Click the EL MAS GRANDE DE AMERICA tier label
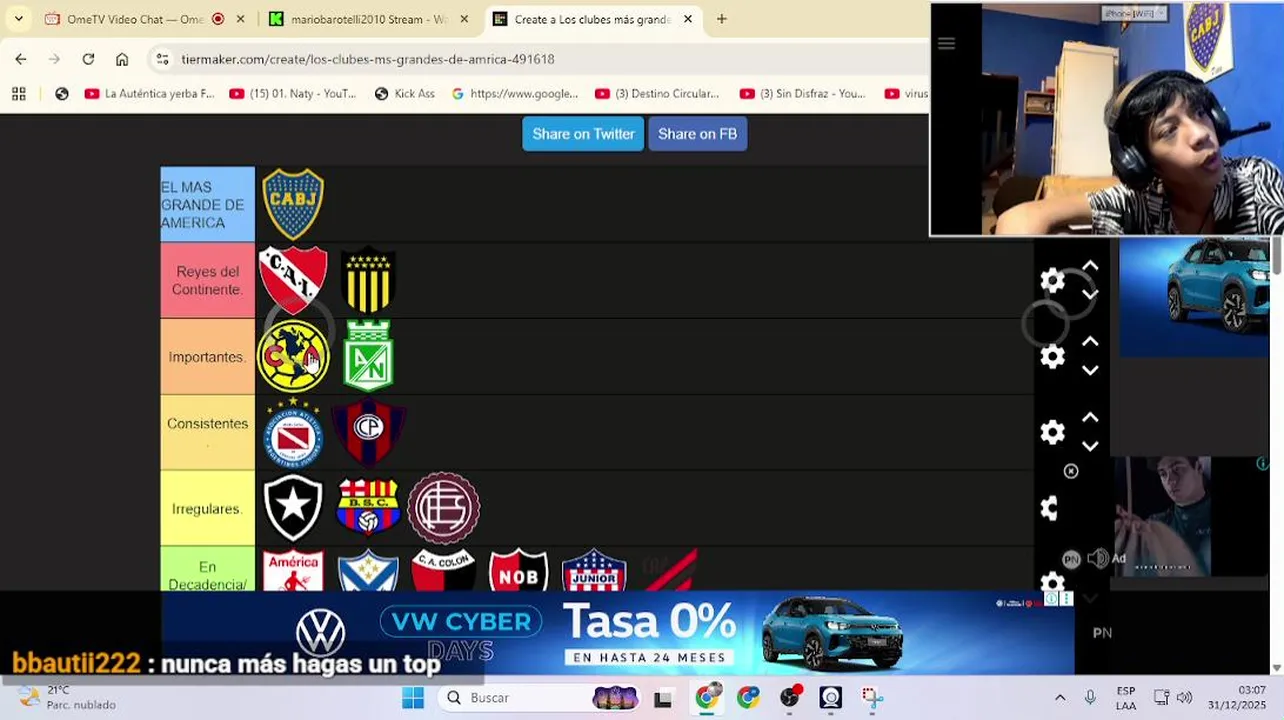This screenshot has width=1284, height=720. coord(208,204)
